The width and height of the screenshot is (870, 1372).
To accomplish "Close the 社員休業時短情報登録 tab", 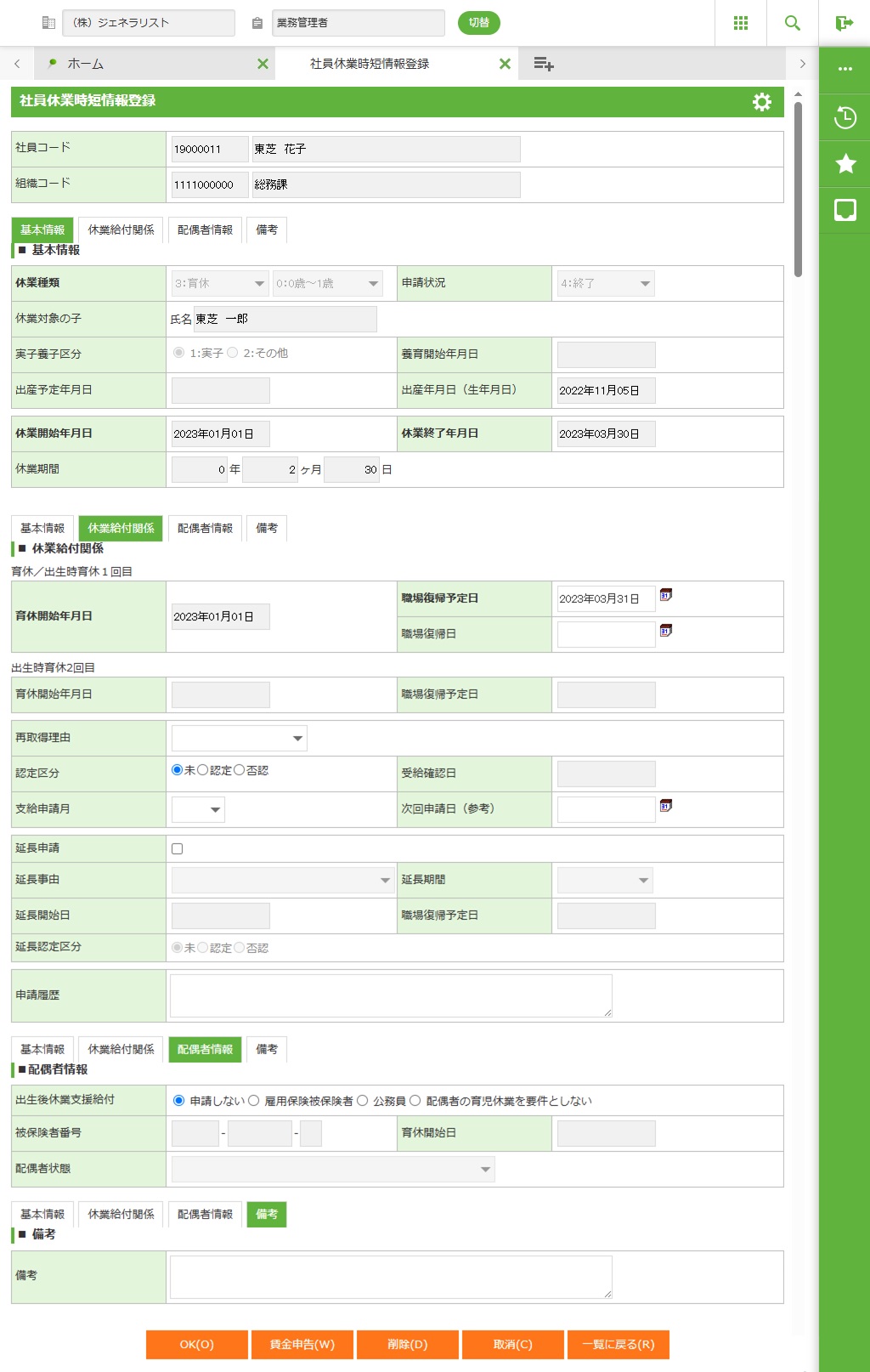I will (x=505, y=64).
